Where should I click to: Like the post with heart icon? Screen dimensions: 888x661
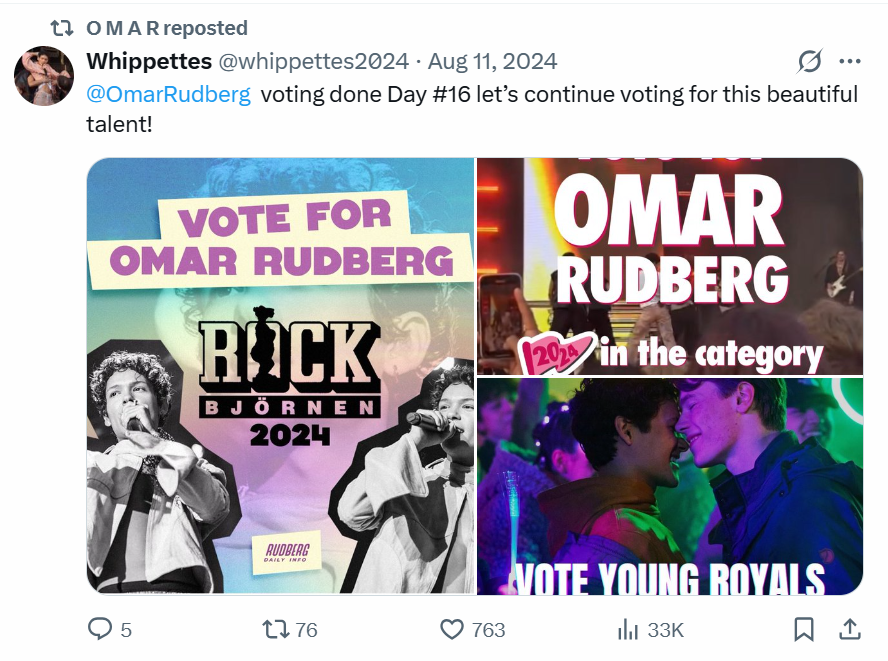click(452, 629)
